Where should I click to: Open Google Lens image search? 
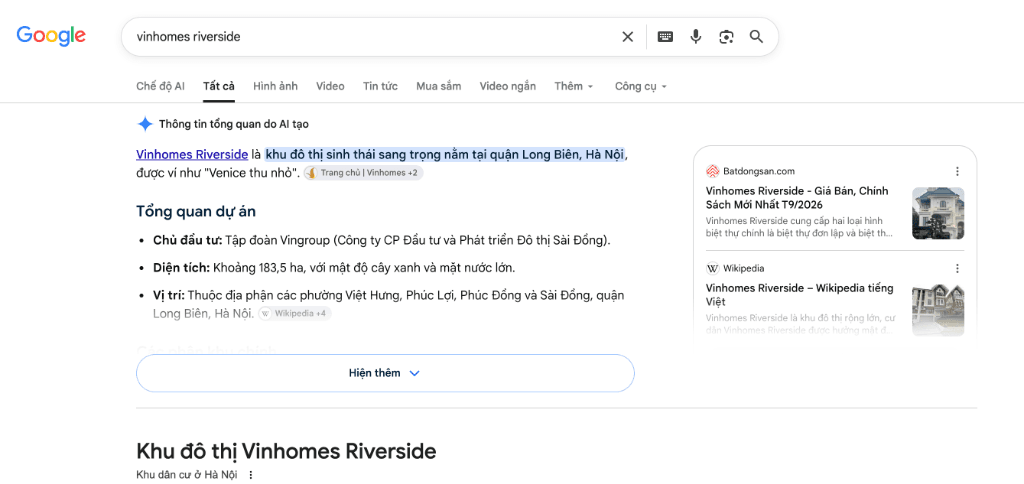[726, 37]
